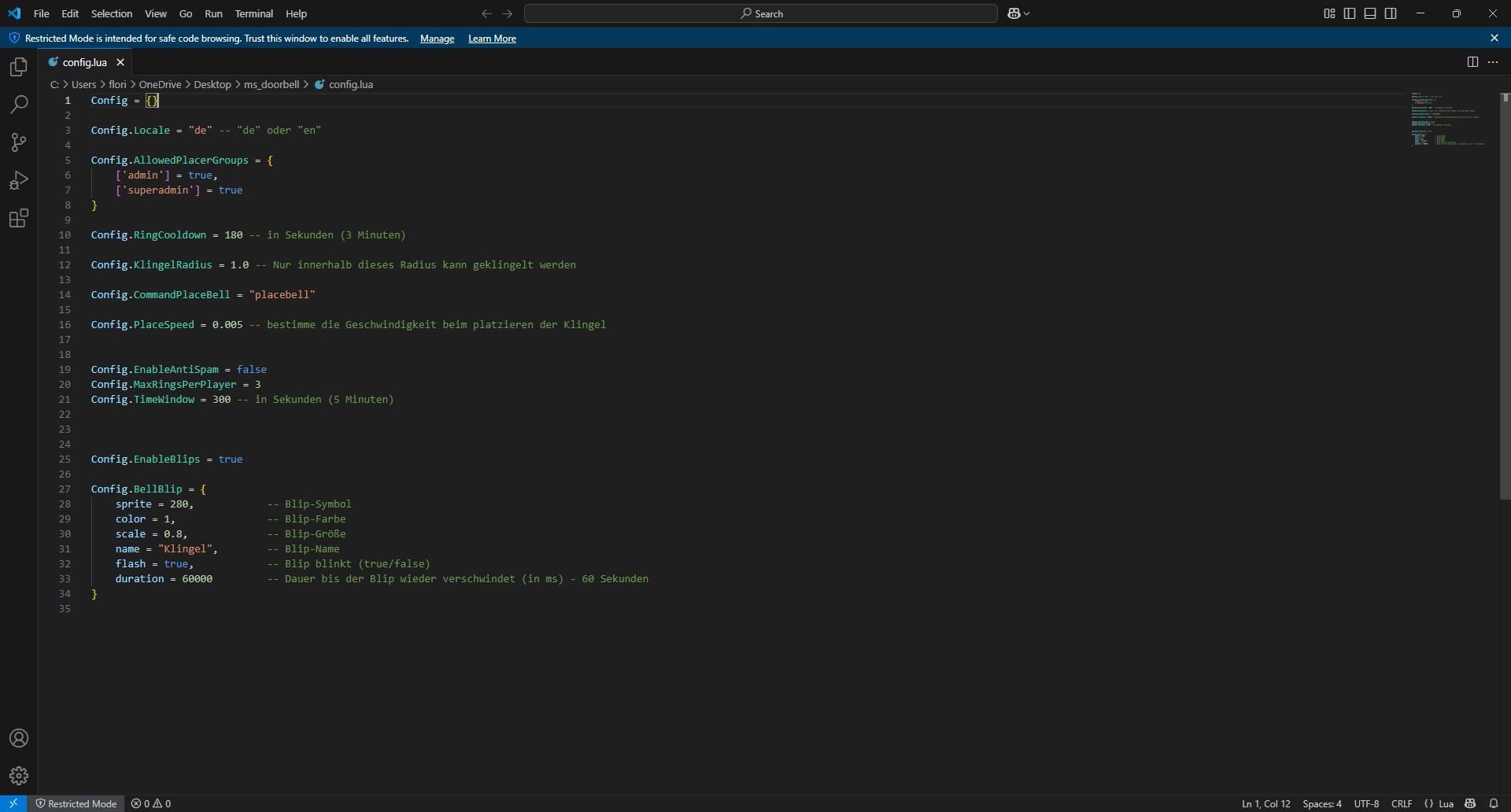
Task: Open the Manage gear settings icon
Action: (19, 776)
